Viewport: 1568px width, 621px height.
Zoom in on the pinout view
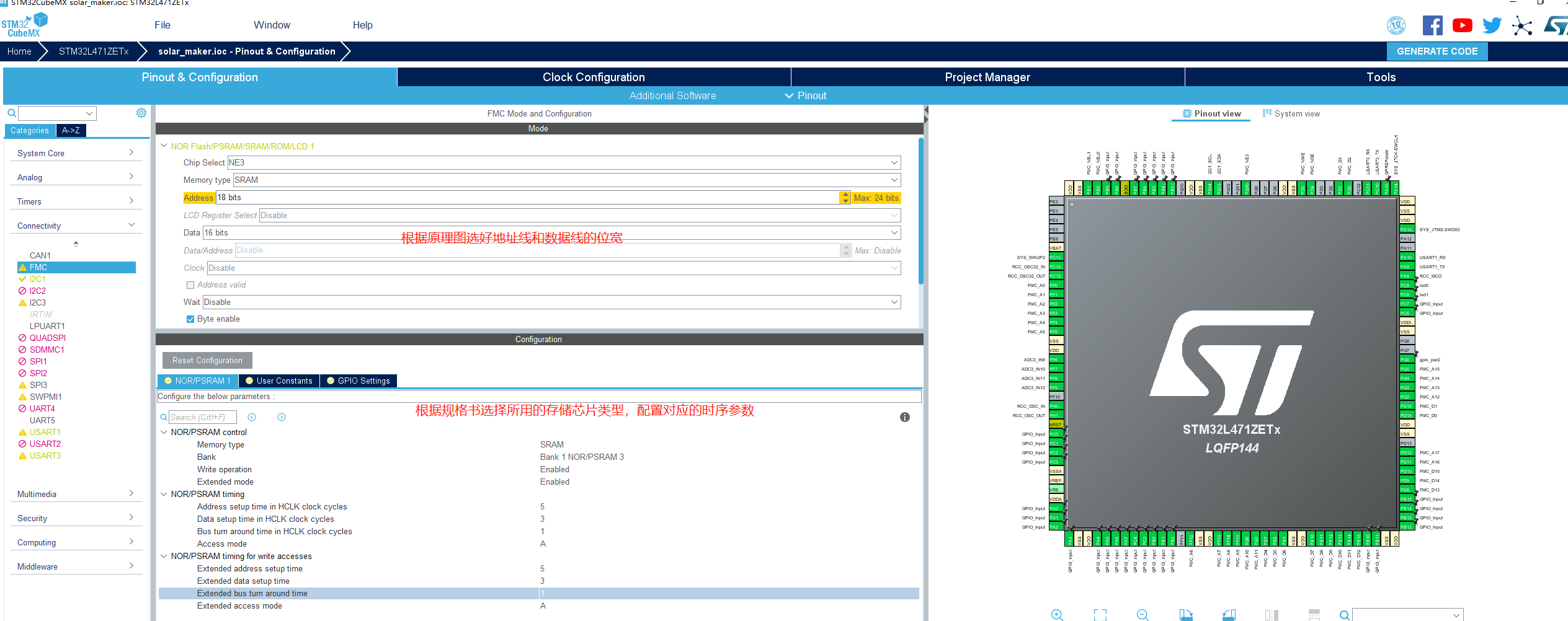1058,615
